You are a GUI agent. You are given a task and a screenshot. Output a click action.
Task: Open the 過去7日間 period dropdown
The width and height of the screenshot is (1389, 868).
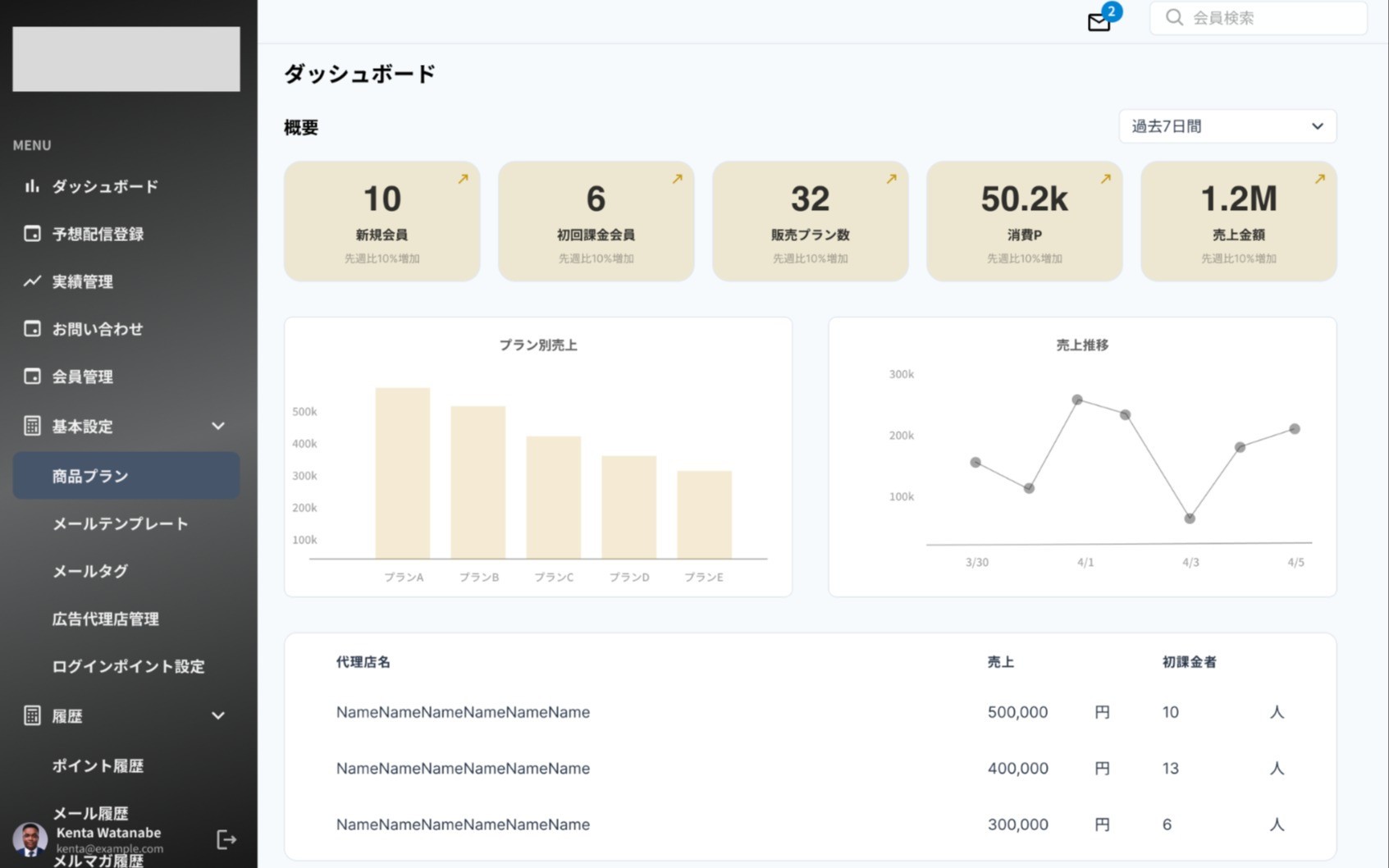pos(1226,126)
